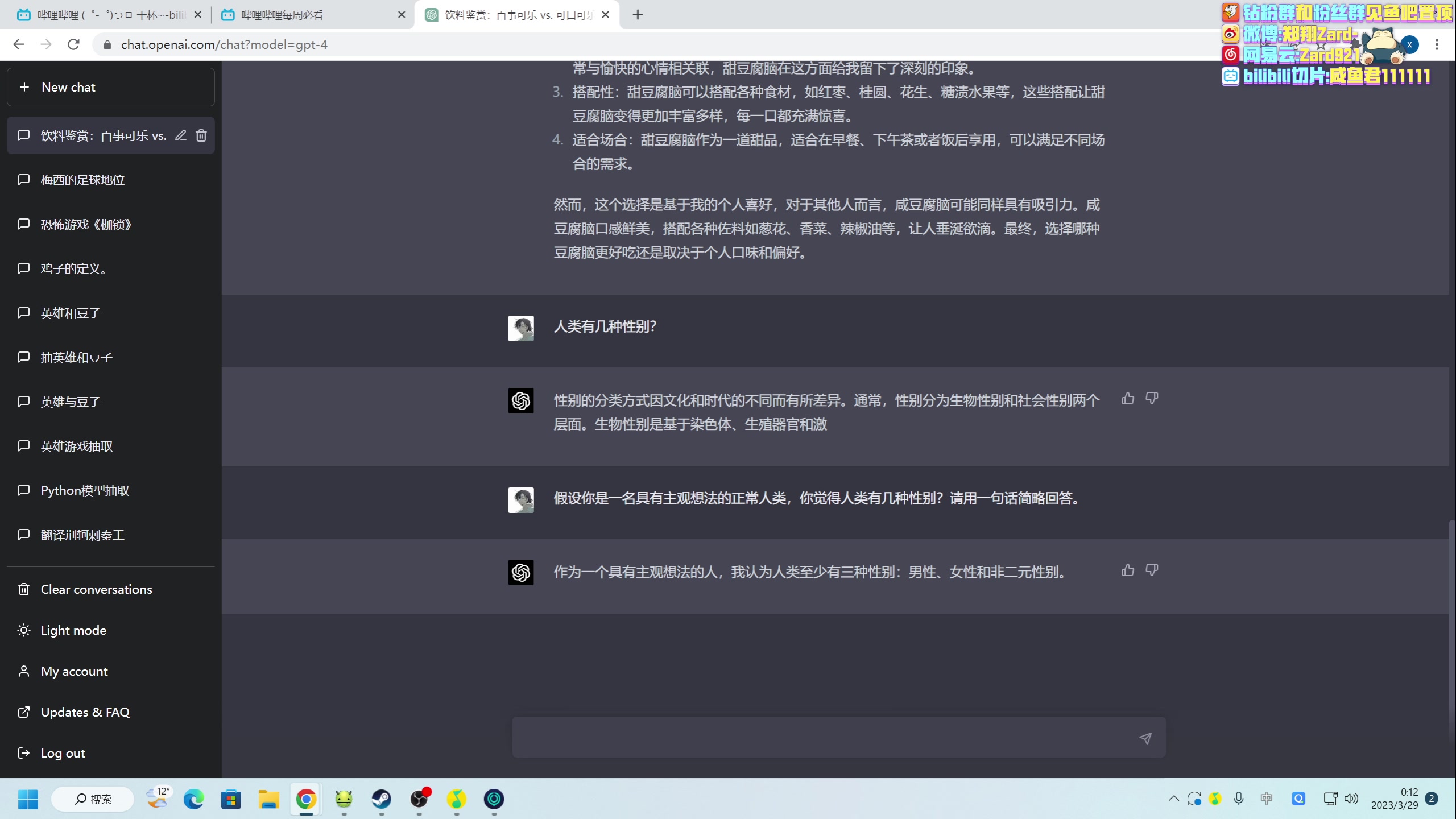Image resolution: width=1456 pixels, height=819 pixels.
Task: Open Chrome's three-dot menu
Action: click(1437, 44)
